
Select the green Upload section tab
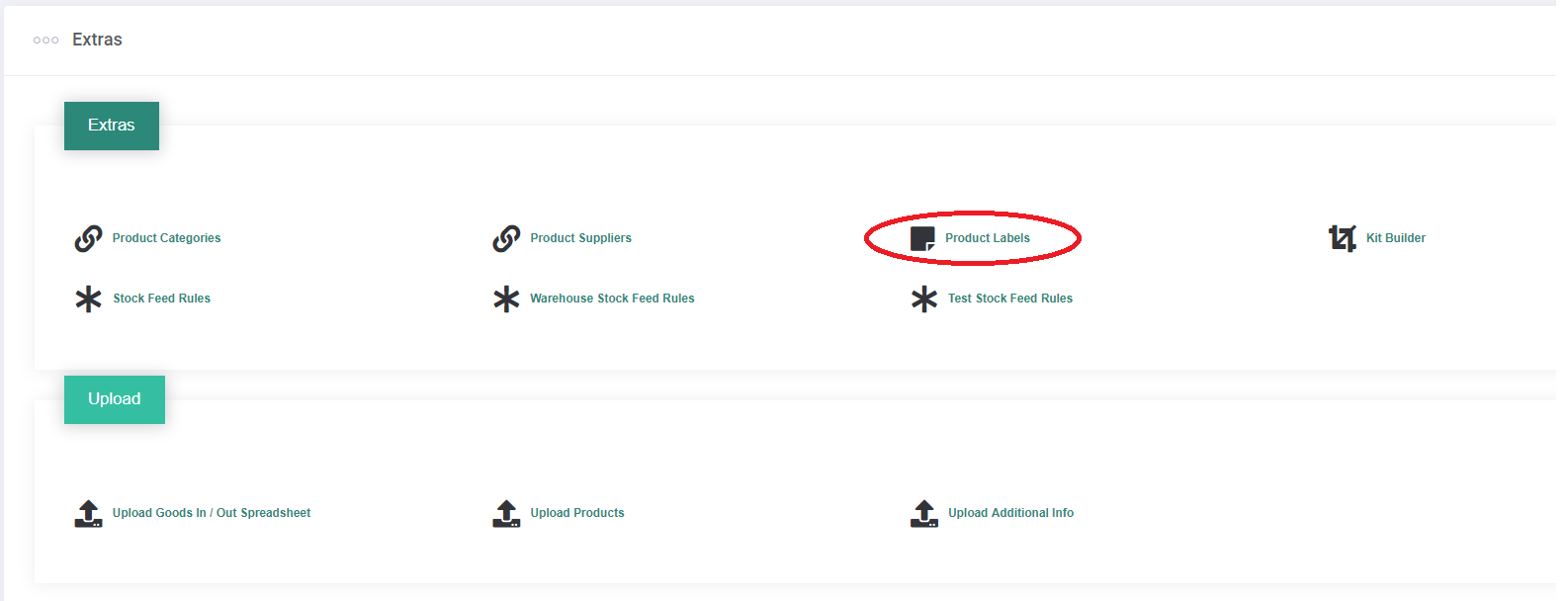(x=115, y=399)
